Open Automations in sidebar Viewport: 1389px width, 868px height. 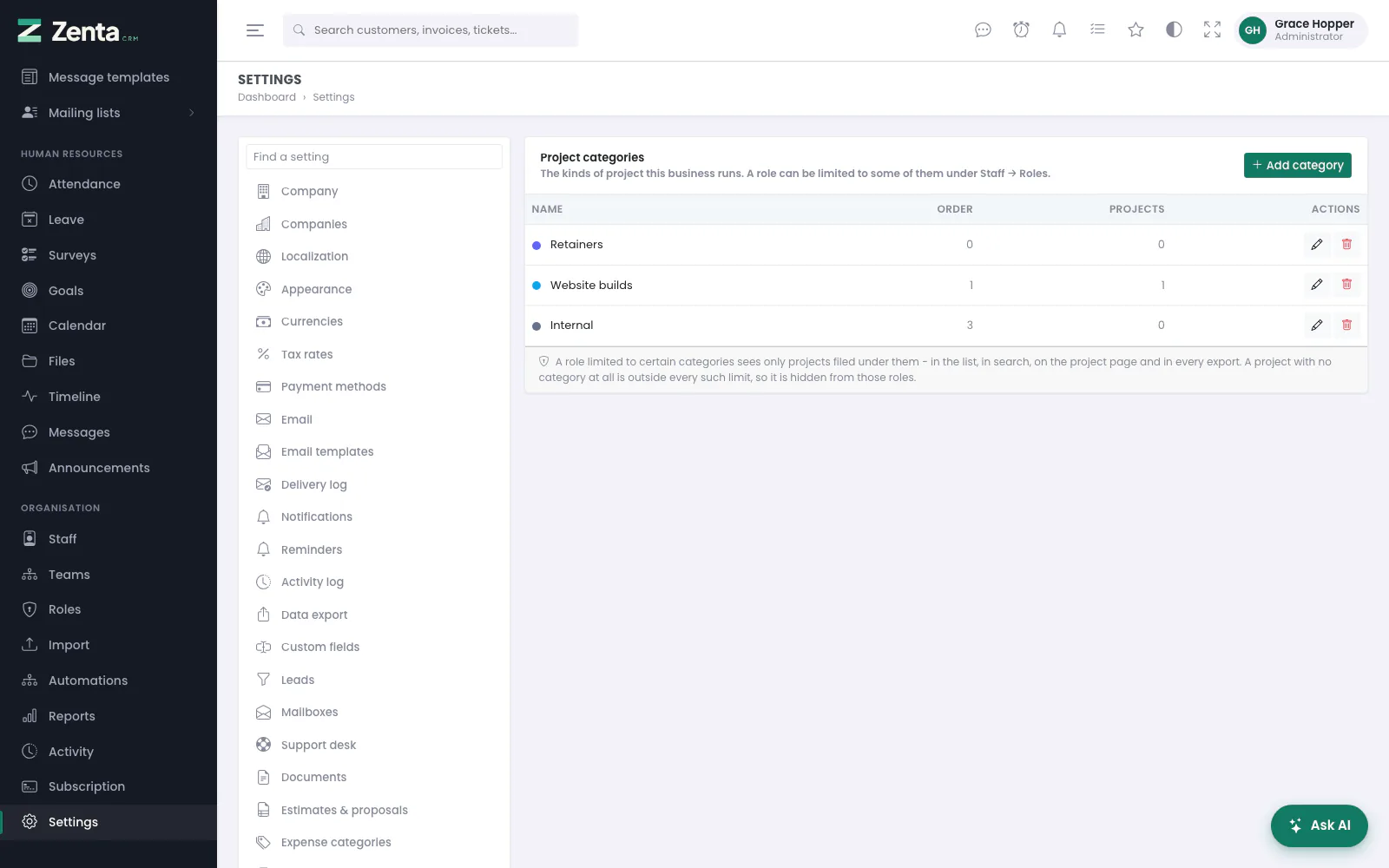click(109, 681)
